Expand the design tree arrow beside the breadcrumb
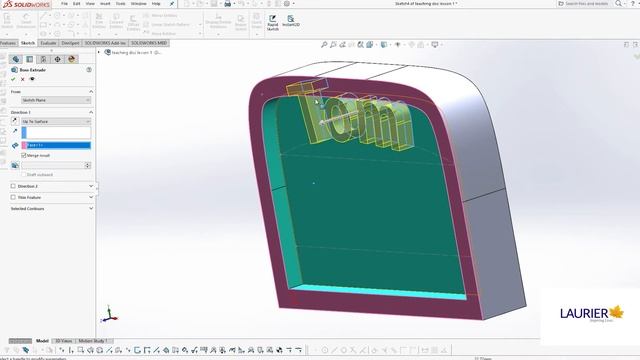The width and height of the screenshot is (640, 360). (98, 52)
